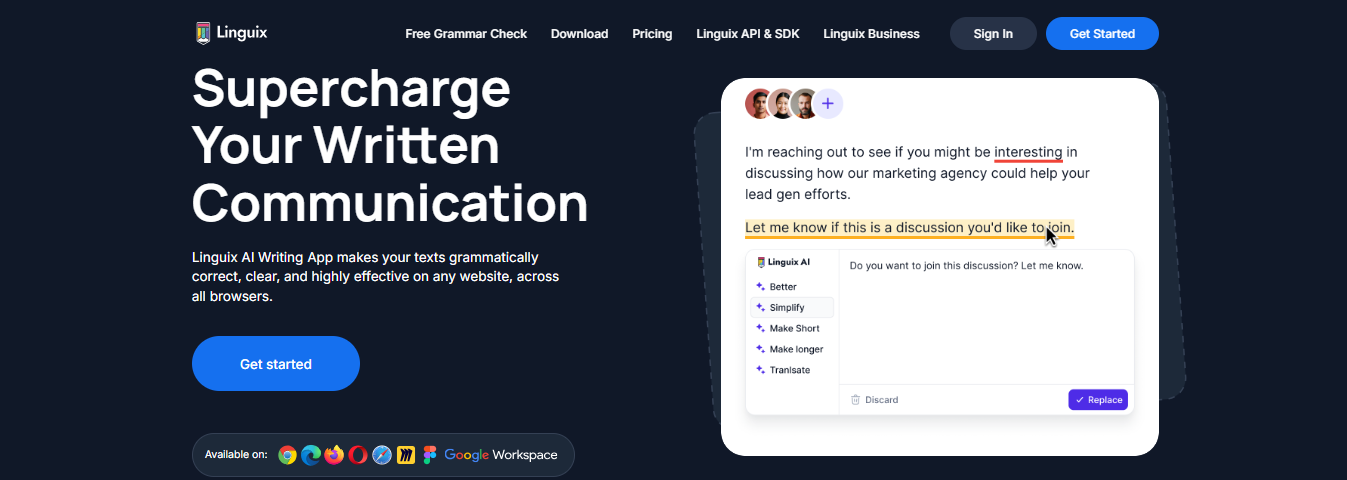This screenshot has height=480, width=1347.
Task: Click the large blue Get started button
Action: coord(276,364)
